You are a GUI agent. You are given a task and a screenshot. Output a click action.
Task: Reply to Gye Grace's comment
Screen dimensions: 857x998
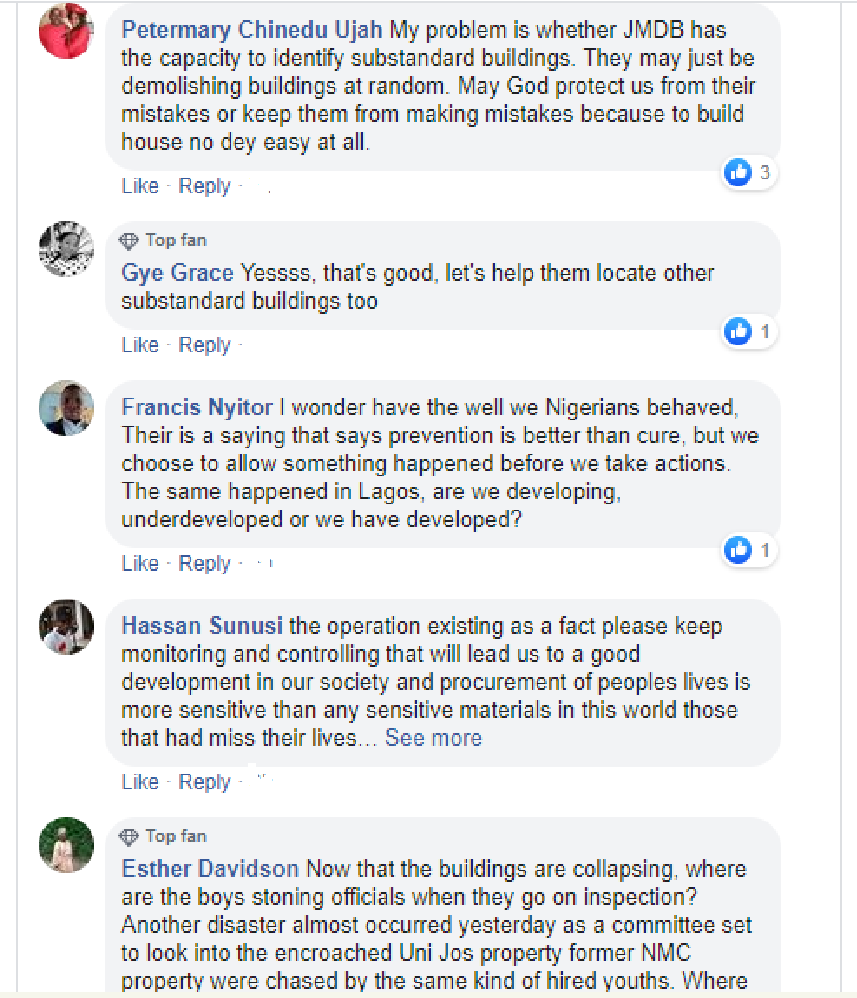point(204,345)
